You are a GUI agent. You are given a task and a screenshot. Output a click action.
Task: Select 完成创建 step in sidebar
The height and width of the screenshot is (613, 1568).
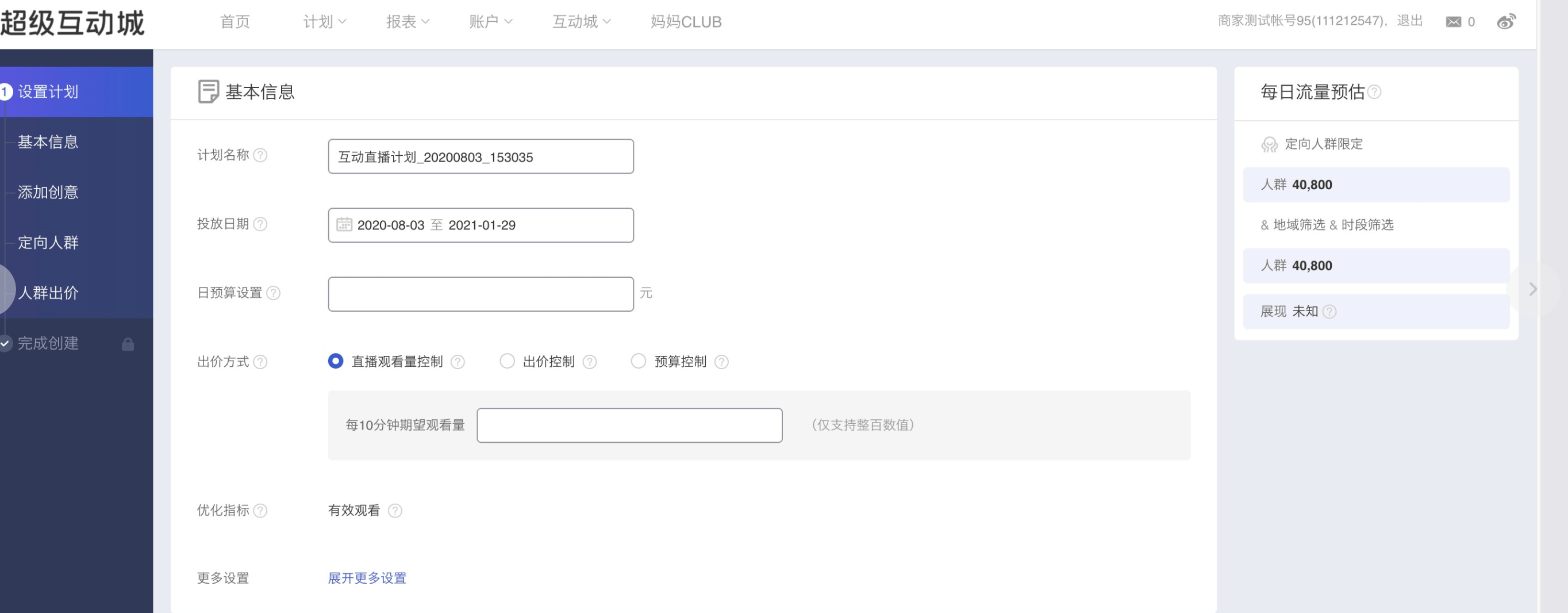pyautogui.click(x=48, y=343)
